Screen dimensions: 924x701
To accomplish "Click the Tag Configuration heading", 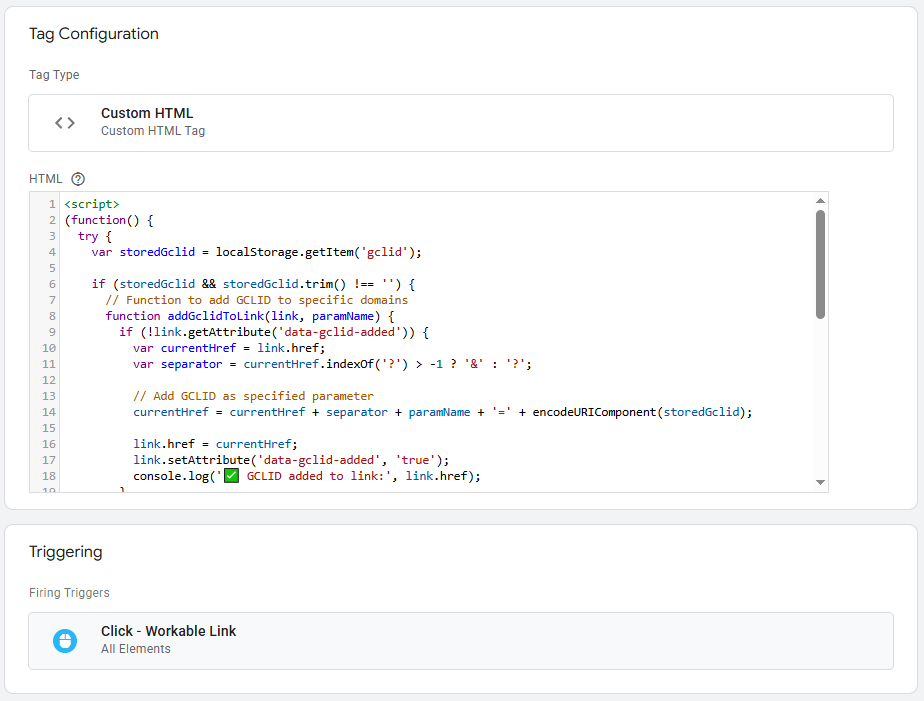I will [x=93, y=33].
